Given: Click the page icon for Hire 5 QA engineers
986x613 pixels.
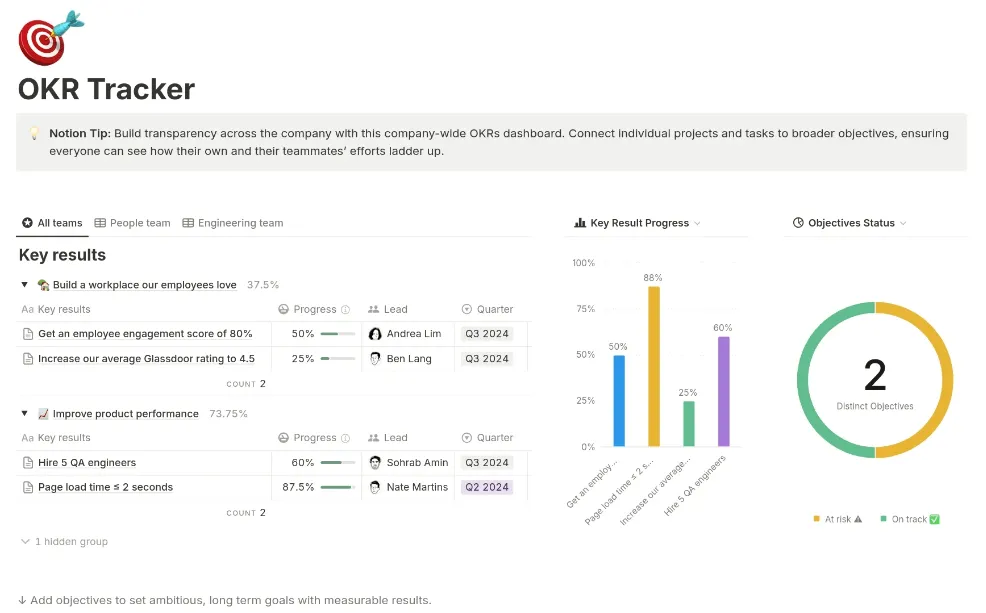Looking at the screenshot, I should (x=28, y=463).
